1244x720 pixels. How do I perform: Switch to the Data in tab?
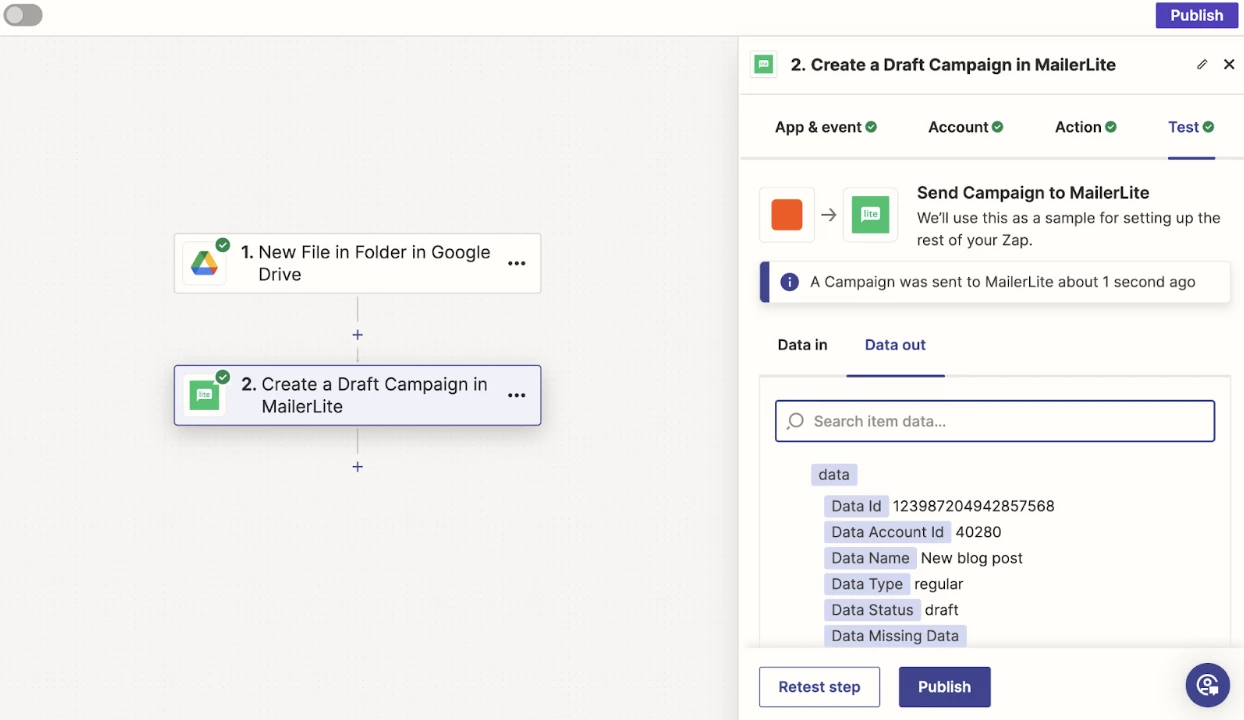(x=802, y=345)
